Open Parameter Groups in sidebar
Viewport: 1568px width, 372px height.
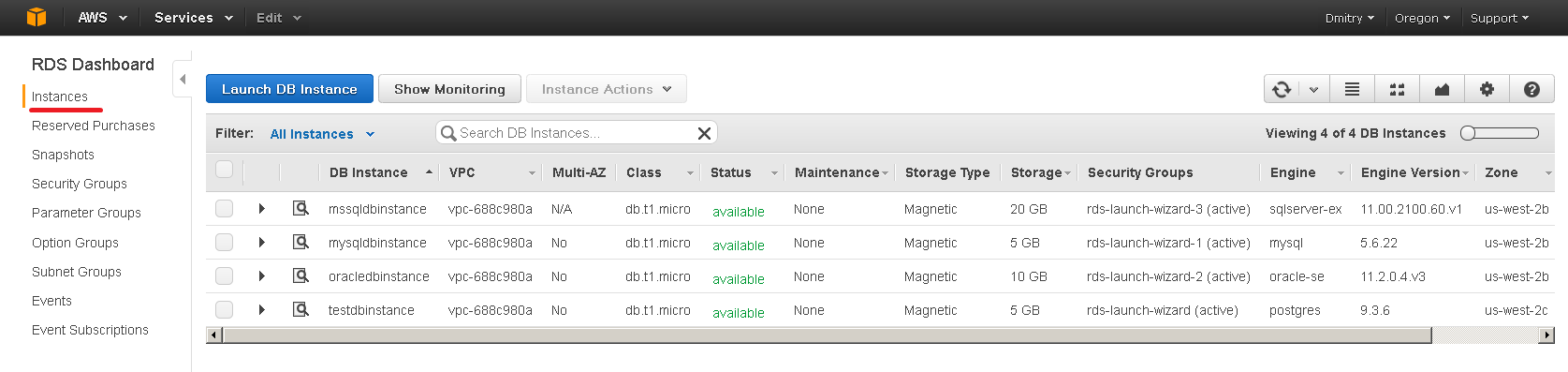(86, 213)
